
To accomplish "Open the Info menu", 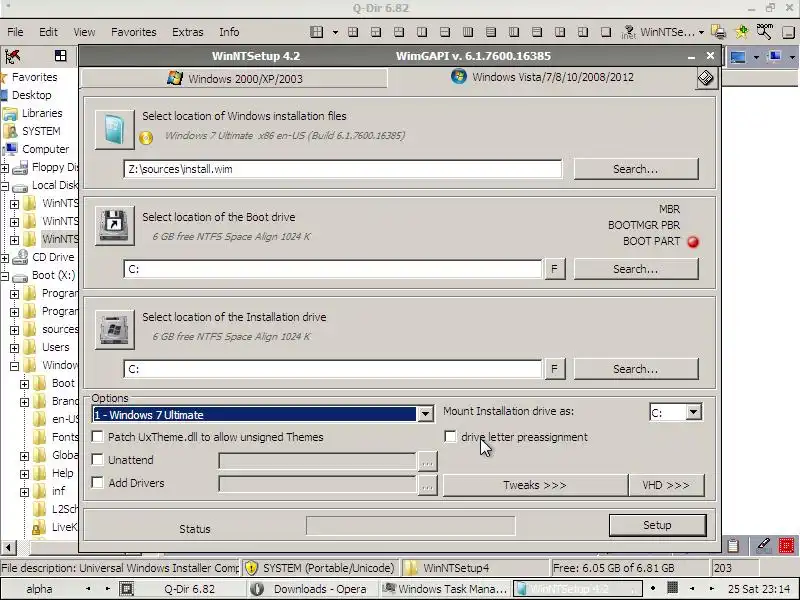I will 229,32.
